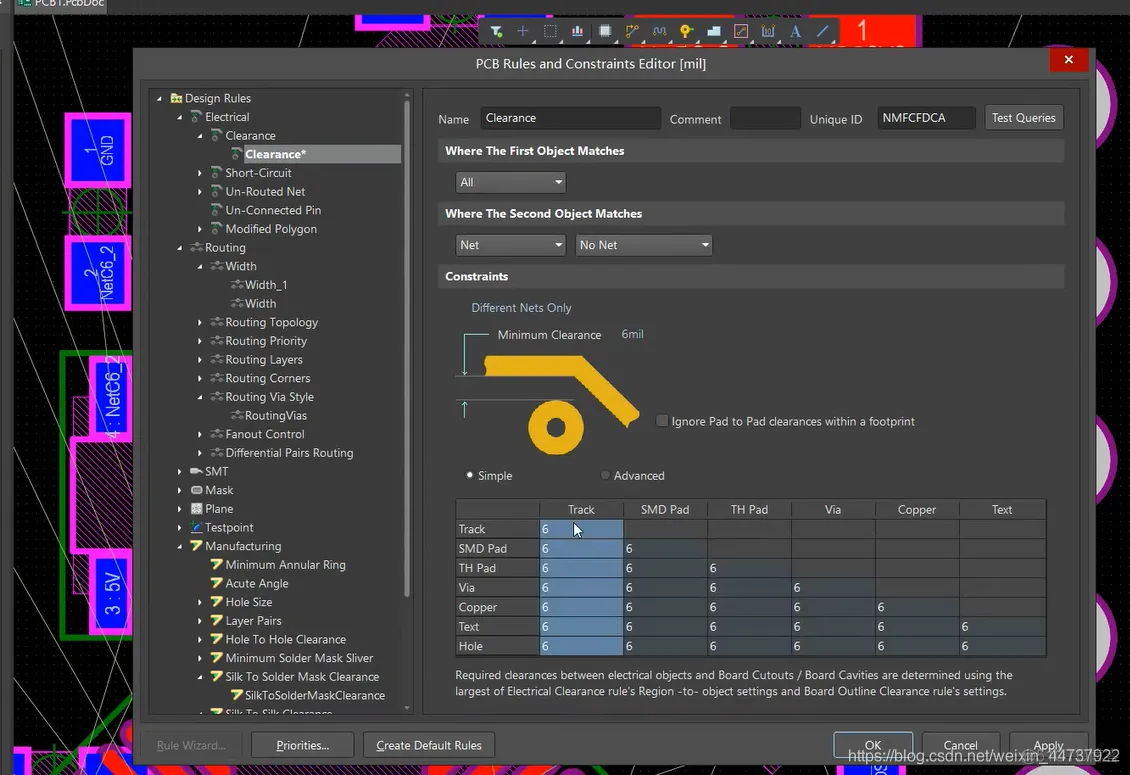Select the place text string A icon
Viewport: 1130px width, 775px height.
[795, 31]
